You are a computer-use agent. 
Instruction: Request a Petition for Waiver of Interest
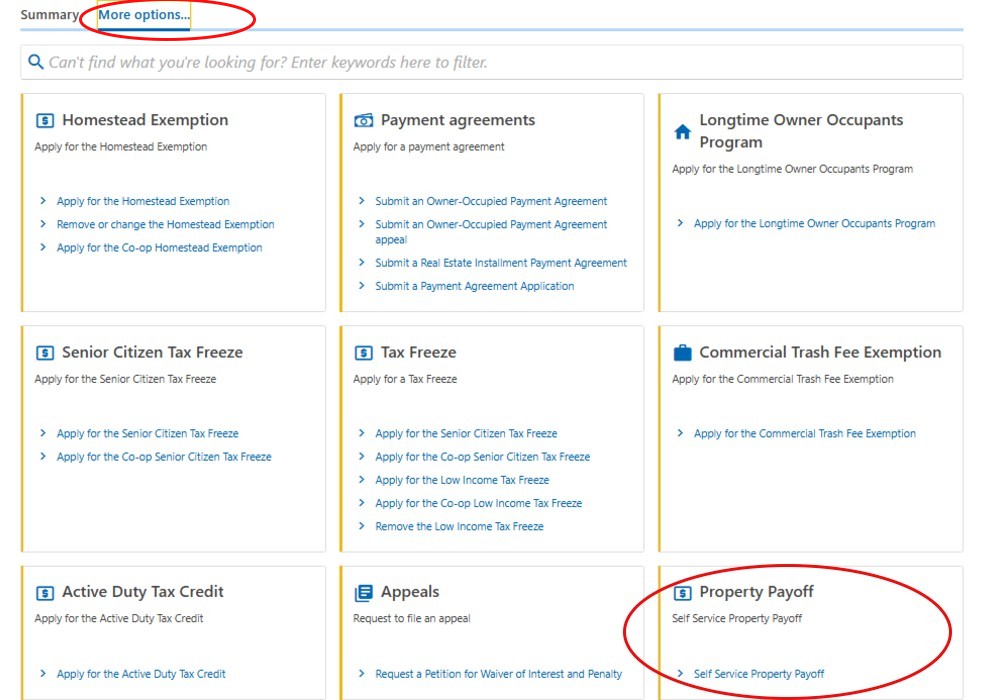[x=498, y=674]
